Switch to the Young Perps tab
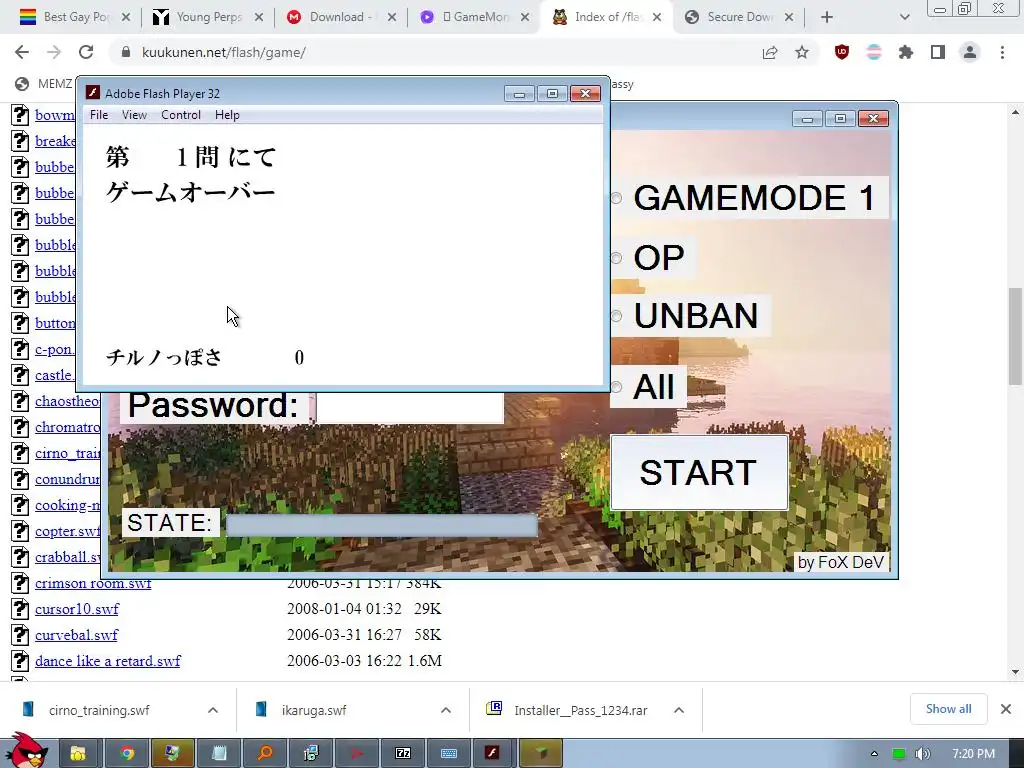Viewport: 1024px width, 768px height. (x=208, y=17)
